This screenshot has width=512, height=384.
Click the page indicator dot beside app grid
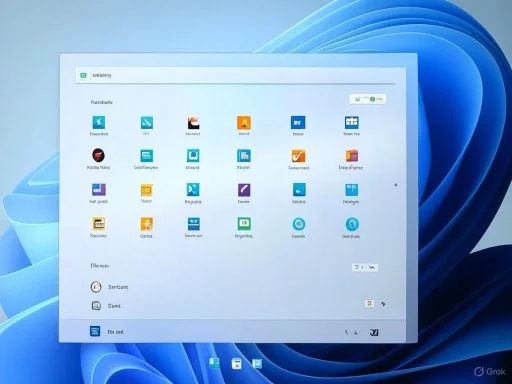click(396, 185)
